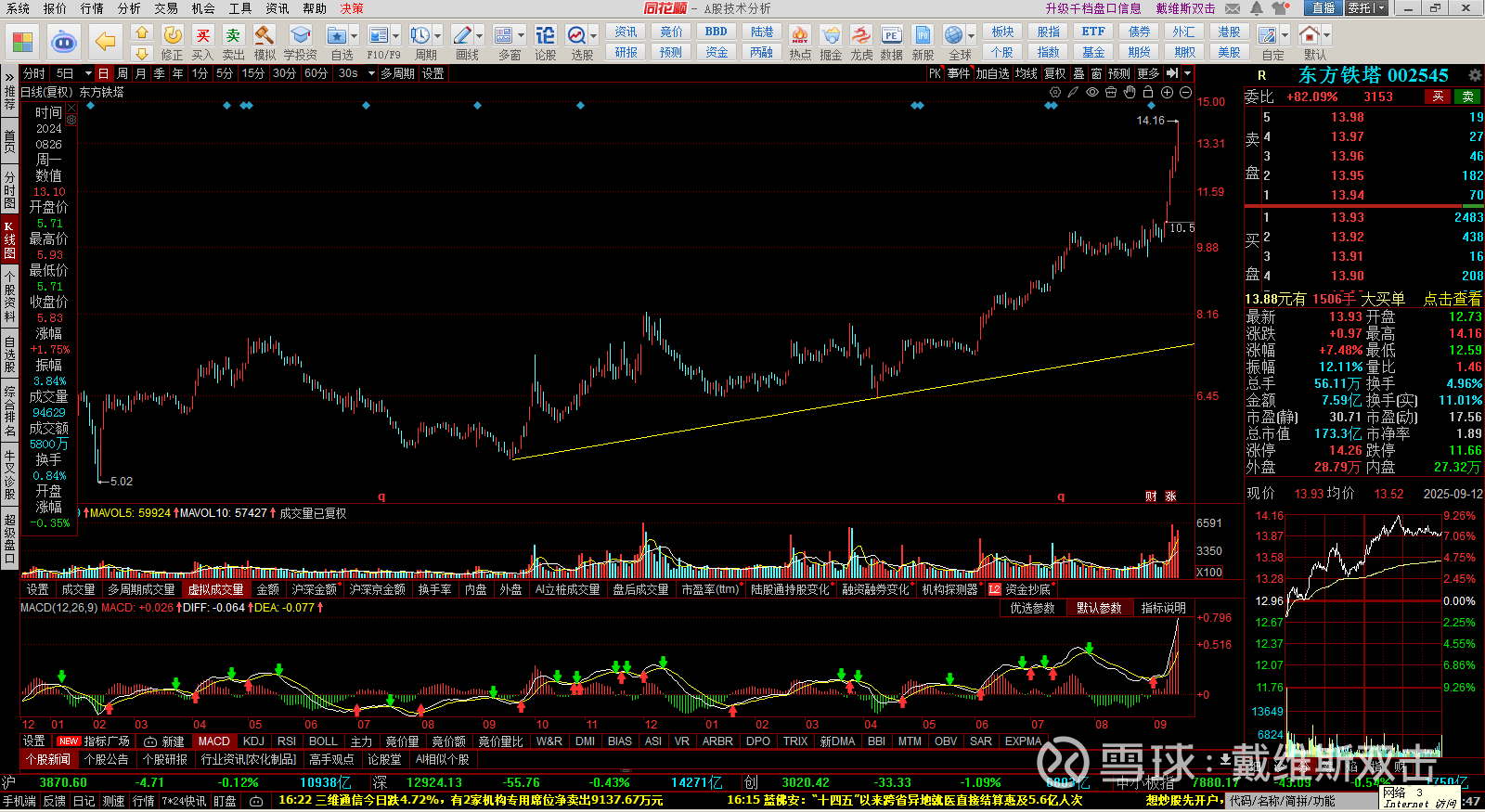
Task: Open the quote panel gear settings
Action: [1475, 74]
